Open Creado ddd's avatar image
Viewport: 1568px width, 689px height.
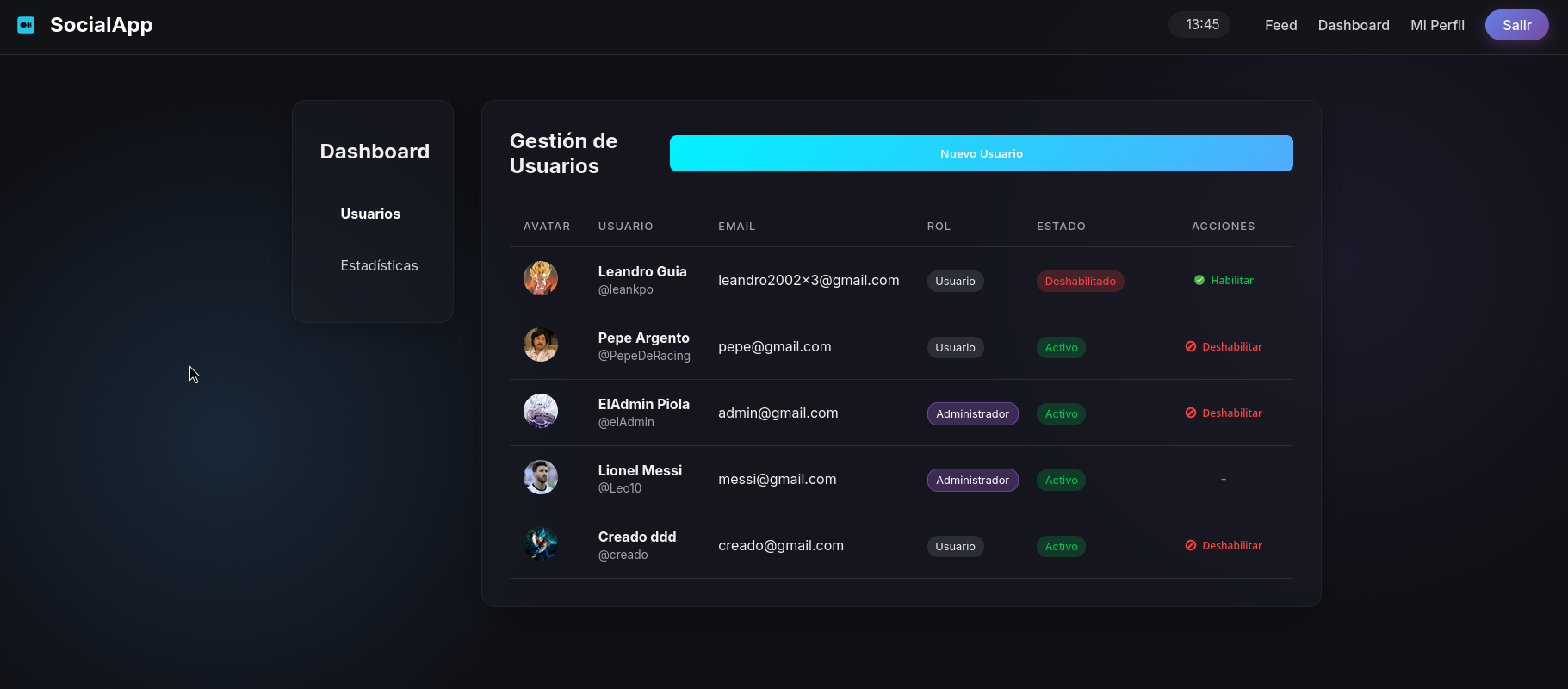click(541, 543)
